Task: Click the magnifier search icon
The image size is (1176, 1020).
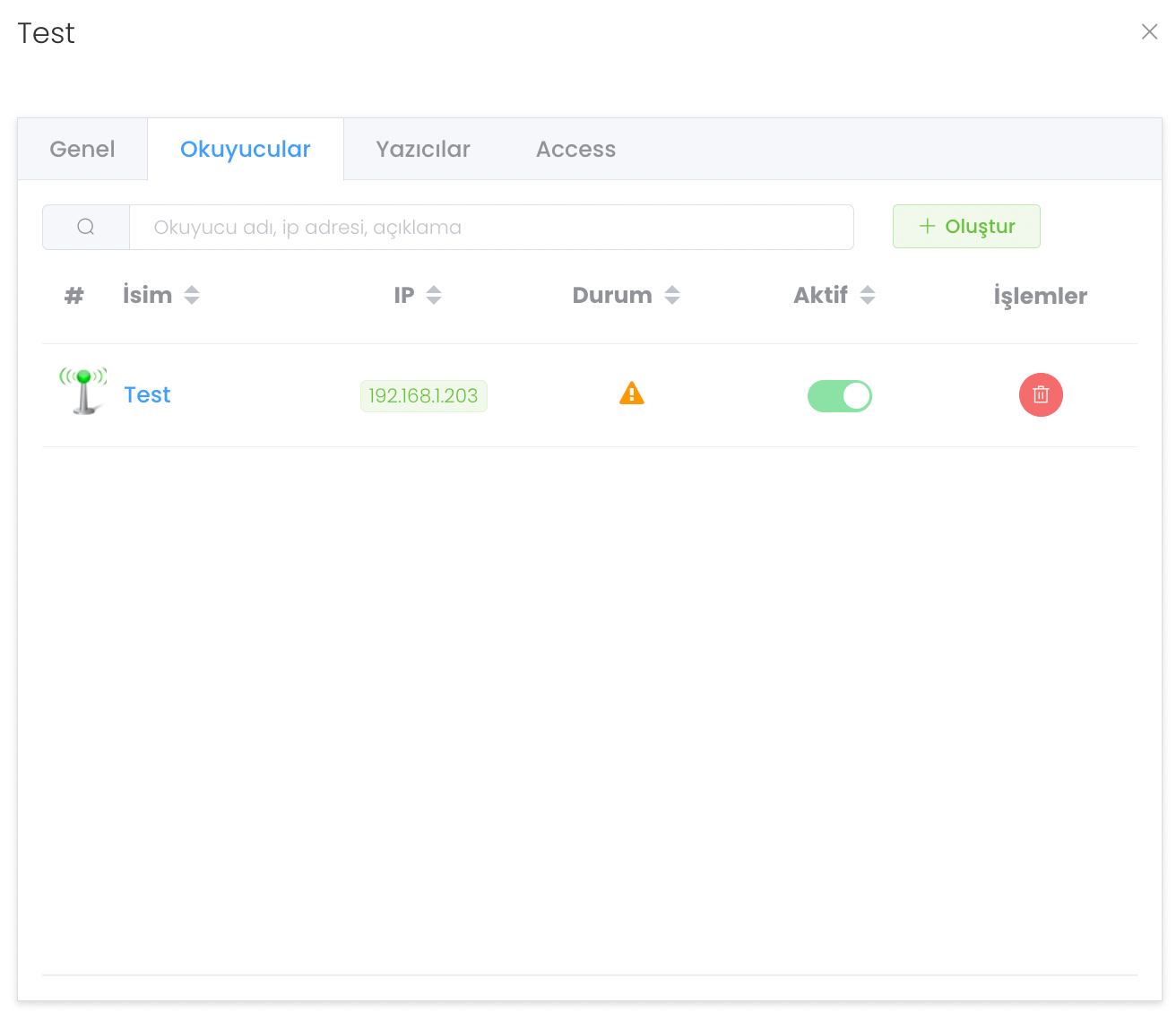Action: tap(86, 227)
